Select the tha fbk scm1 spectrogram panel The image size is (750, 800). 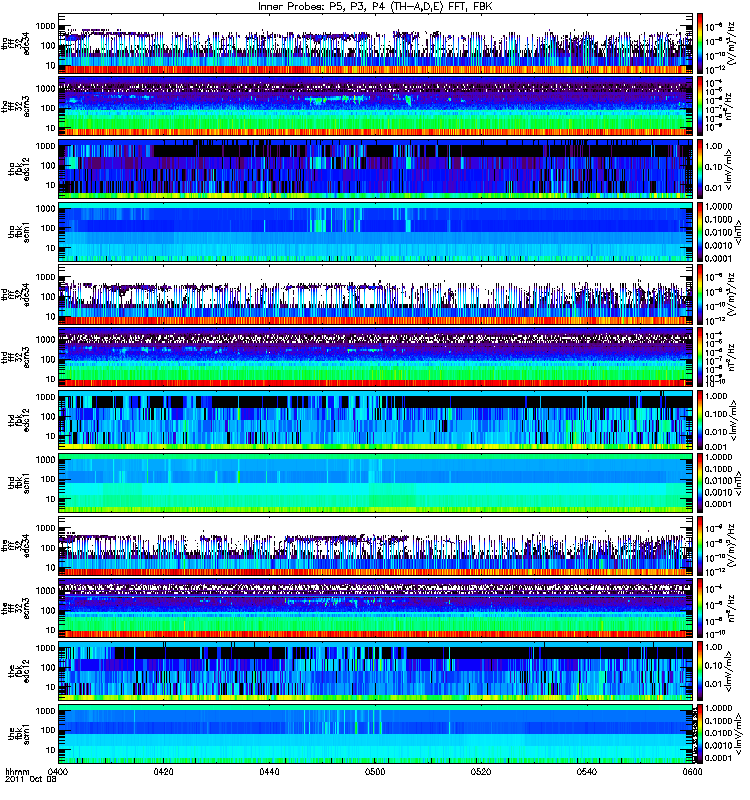[376, 232]
